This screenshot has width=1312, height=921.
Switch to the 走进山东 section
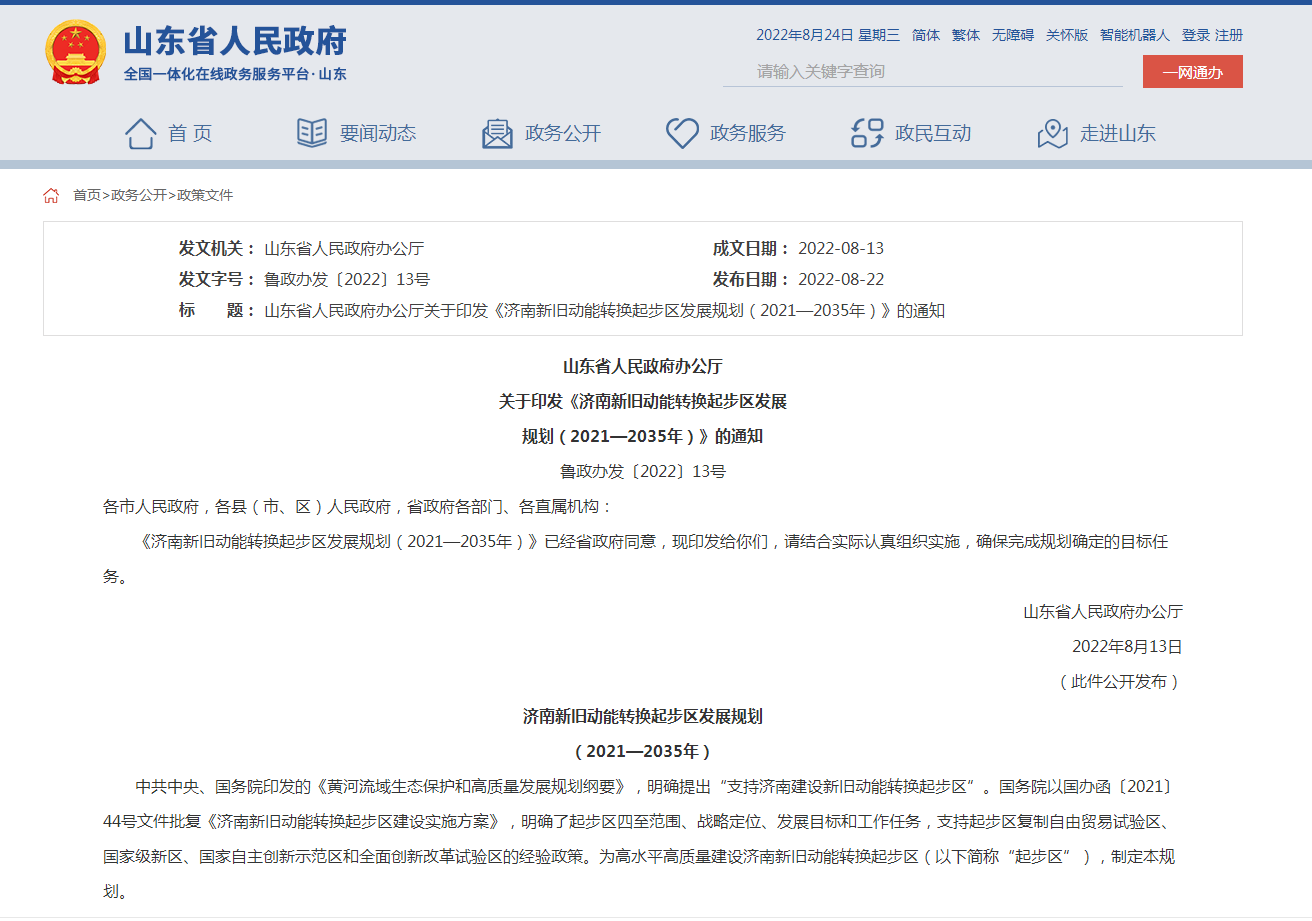pos(1119,132)
